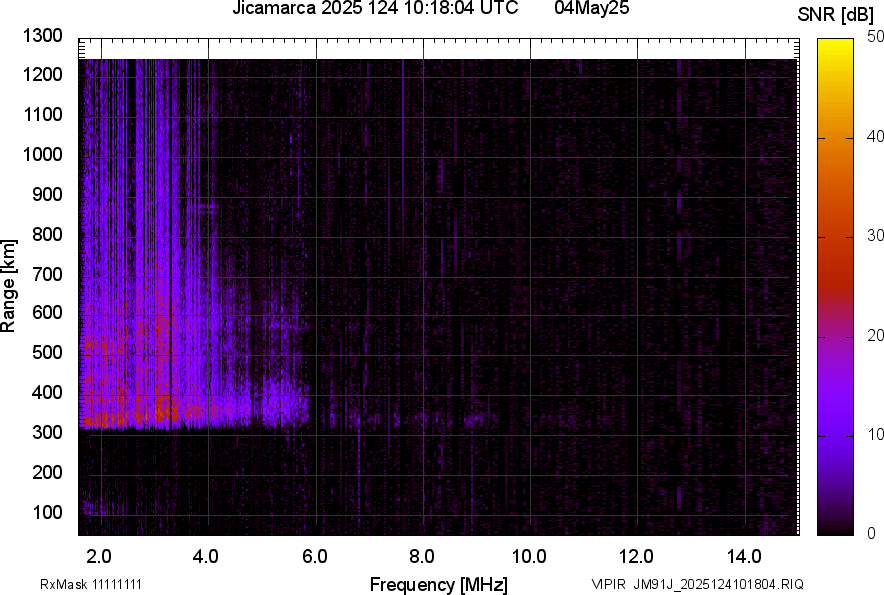Click the range tick label "1300"
Viewport: 884px width, 595px height.
pyautogui.click(x=42, y=36)
